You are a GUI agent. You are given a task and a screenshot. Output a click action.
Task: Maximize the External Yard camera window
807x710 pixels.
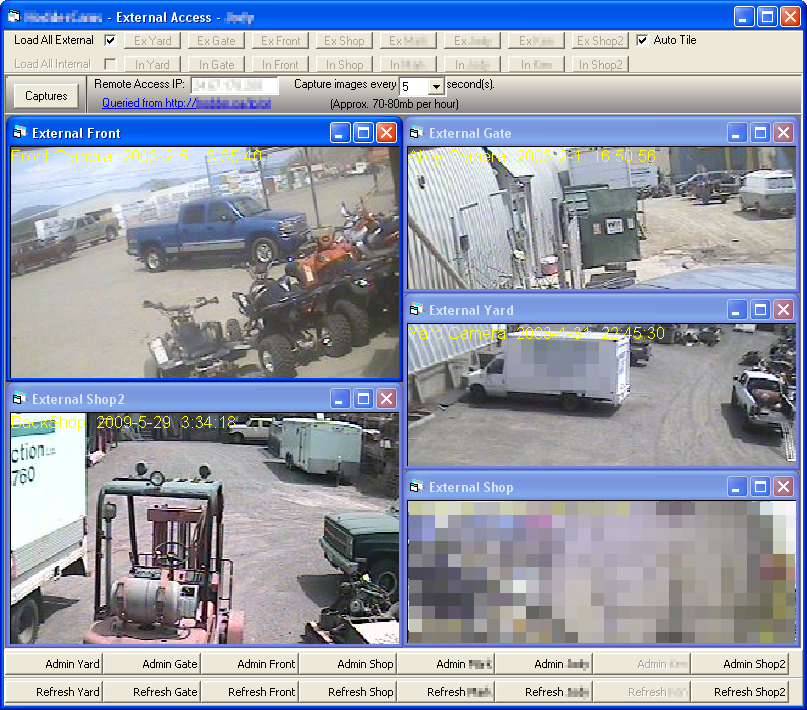coord(760,310)
